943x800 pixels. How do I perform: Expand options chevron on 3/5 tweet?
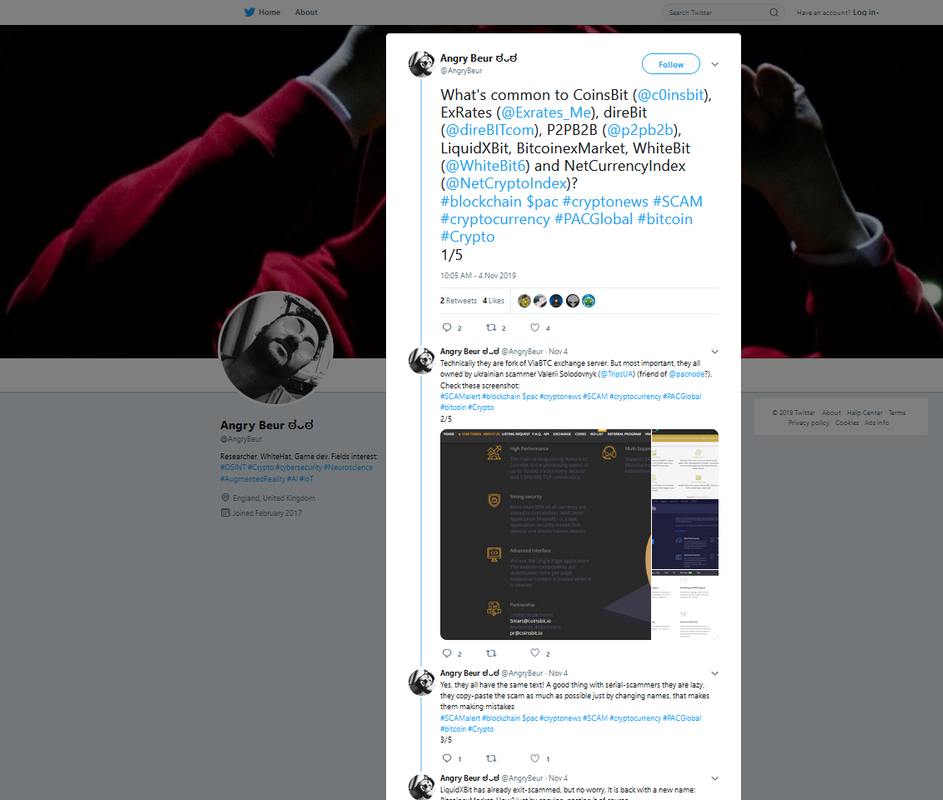(x=714, y=673)
